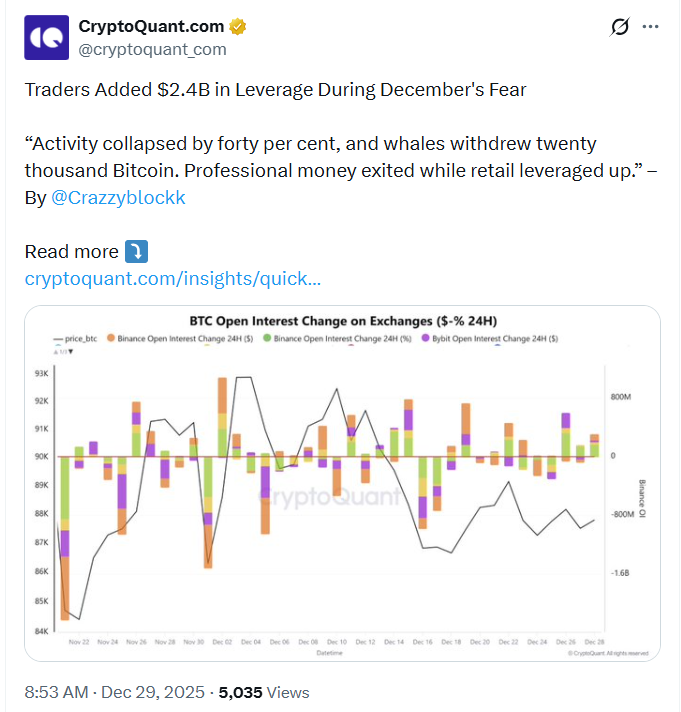
Task: Click the blue down-arrow emoji
Action: pyautogui.click(x=135, y=250)
